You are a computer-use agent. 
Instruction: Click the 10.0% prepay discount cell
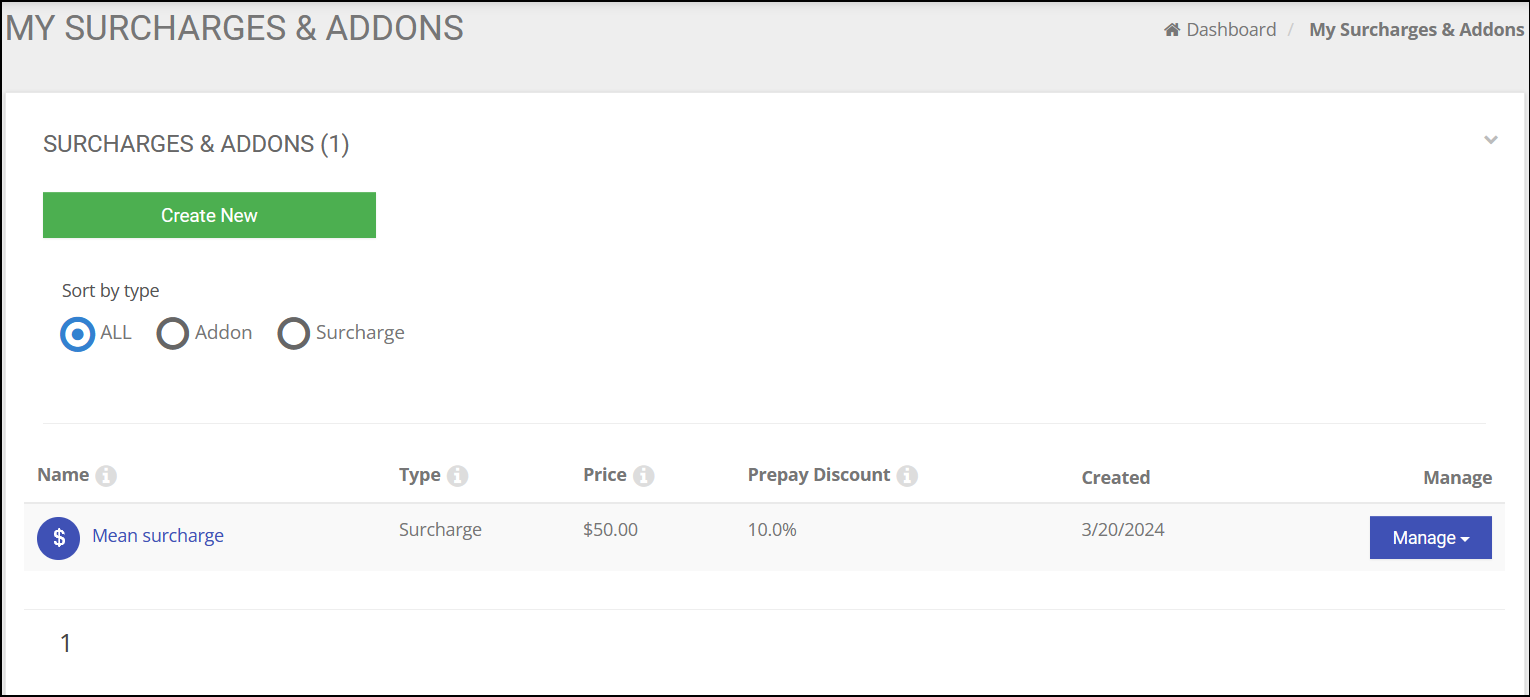click(772, 530)
